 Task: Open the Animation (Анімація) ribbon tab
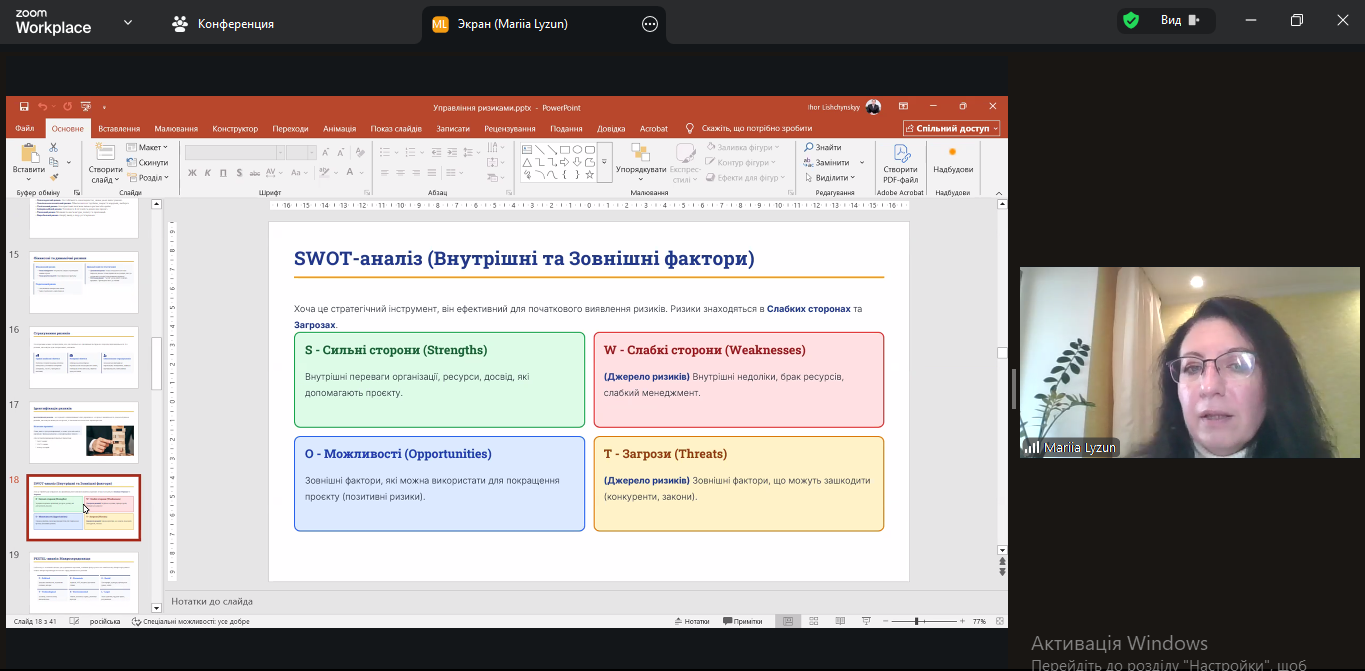click(x=339, y=129)
